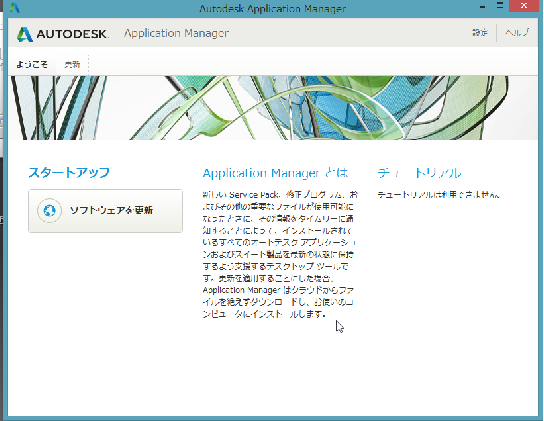
Task: Open 設定 in the header
Action: 480,33
